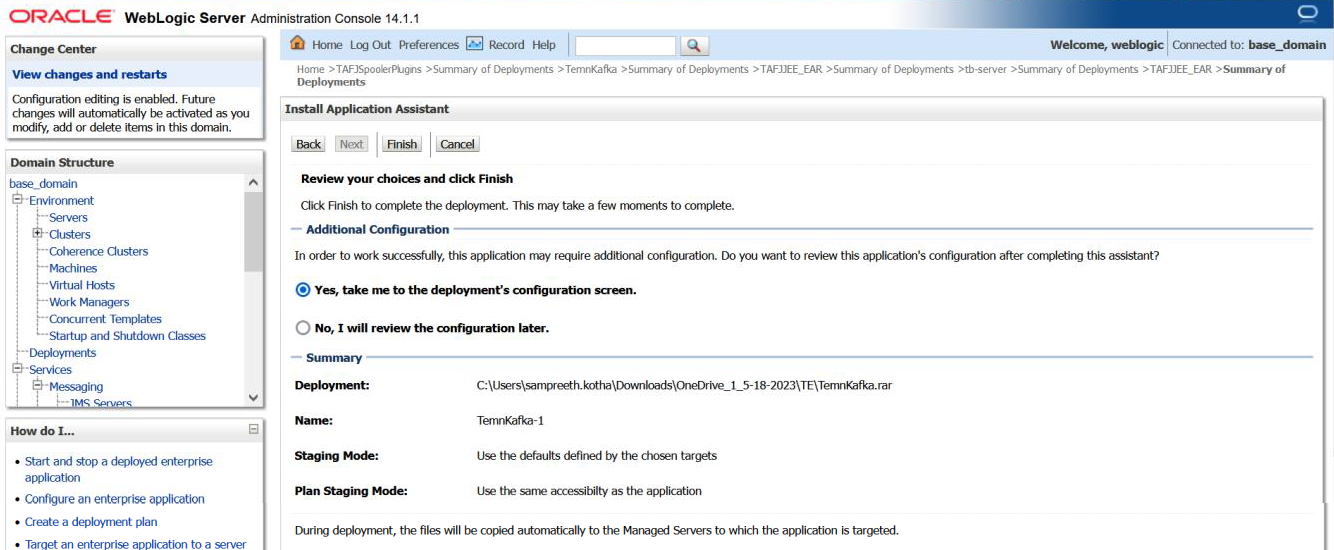Viewport: 1334px width, 550px height.
Task: Click the Oracle icon at top right
Action: tap(1306, 12)
